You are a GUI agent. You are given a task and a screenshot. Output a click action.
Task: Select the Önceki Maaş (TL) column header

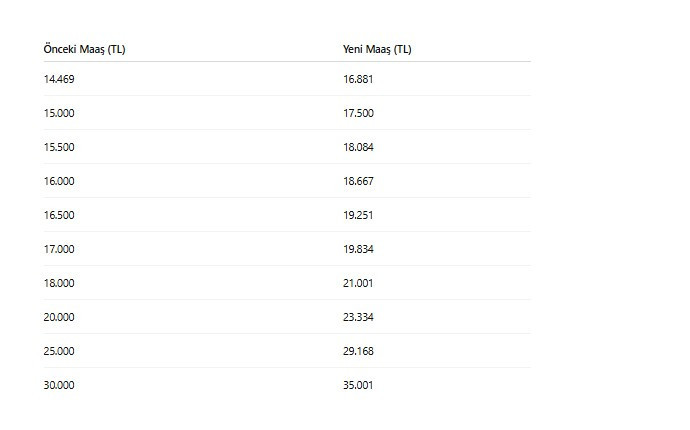click(84, 49)
